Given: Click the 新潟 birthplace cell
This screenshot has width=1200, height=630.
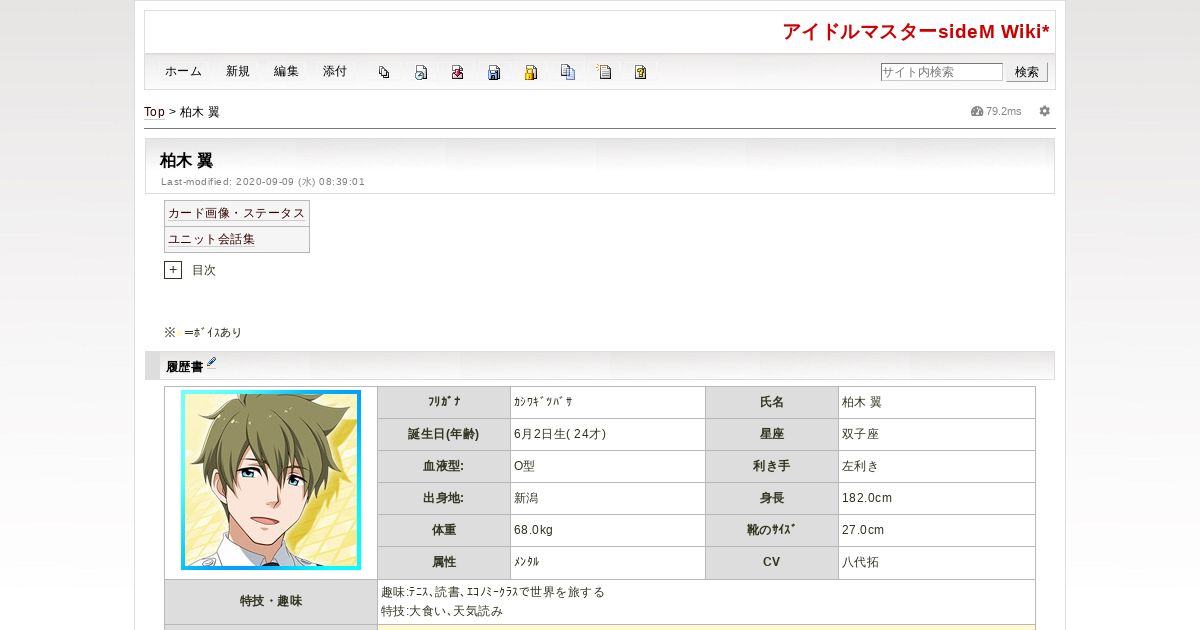Looking at the screenshot, I should pyautogui.click(x=608, y=498).
